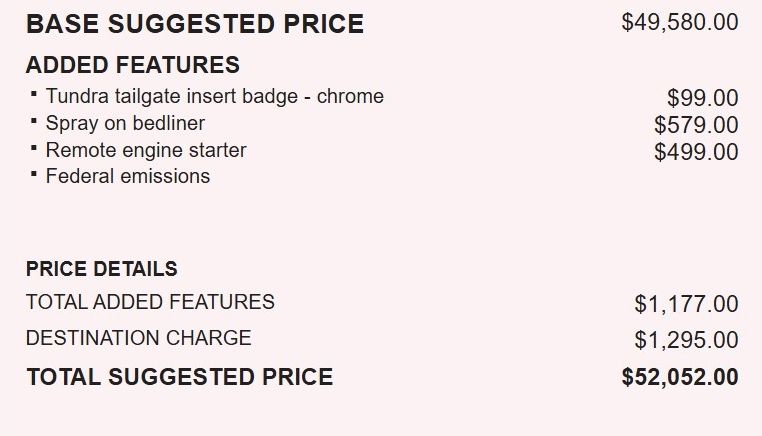The height and width of the screenshot is (436, 762).
Task: Click the bullet beside Federal emissions
Action: (34, 174)
